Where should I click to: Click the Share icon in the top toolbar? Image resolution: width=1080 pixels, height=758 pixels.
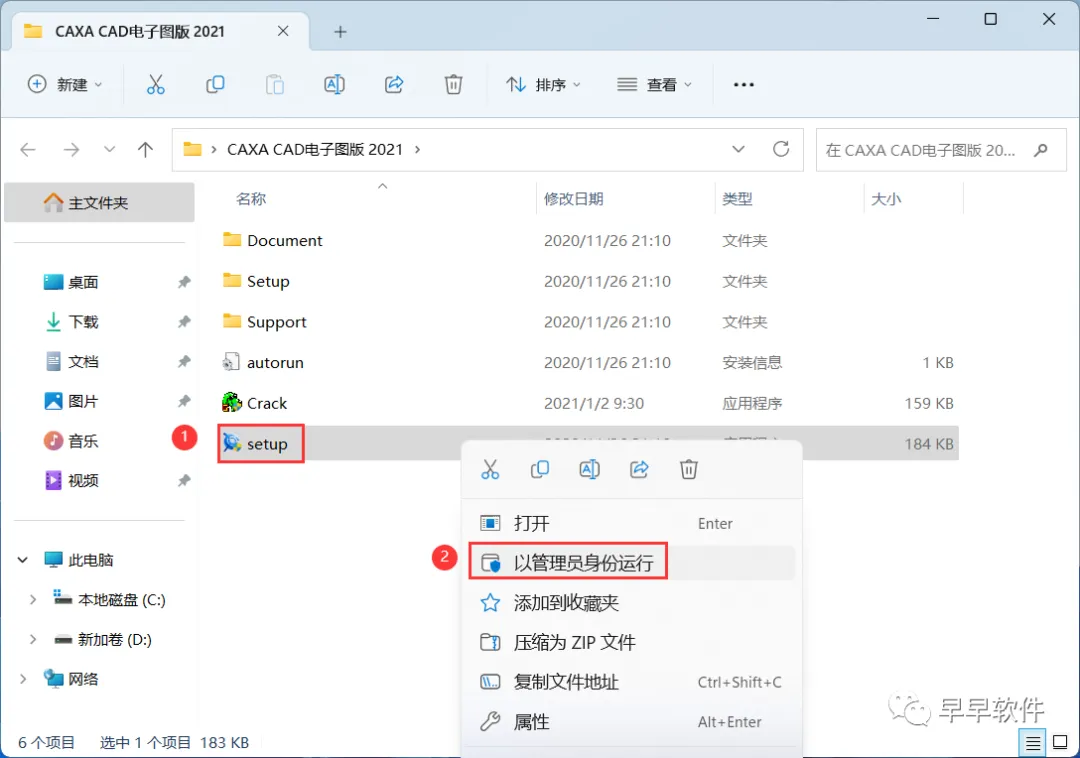point(394,85)
